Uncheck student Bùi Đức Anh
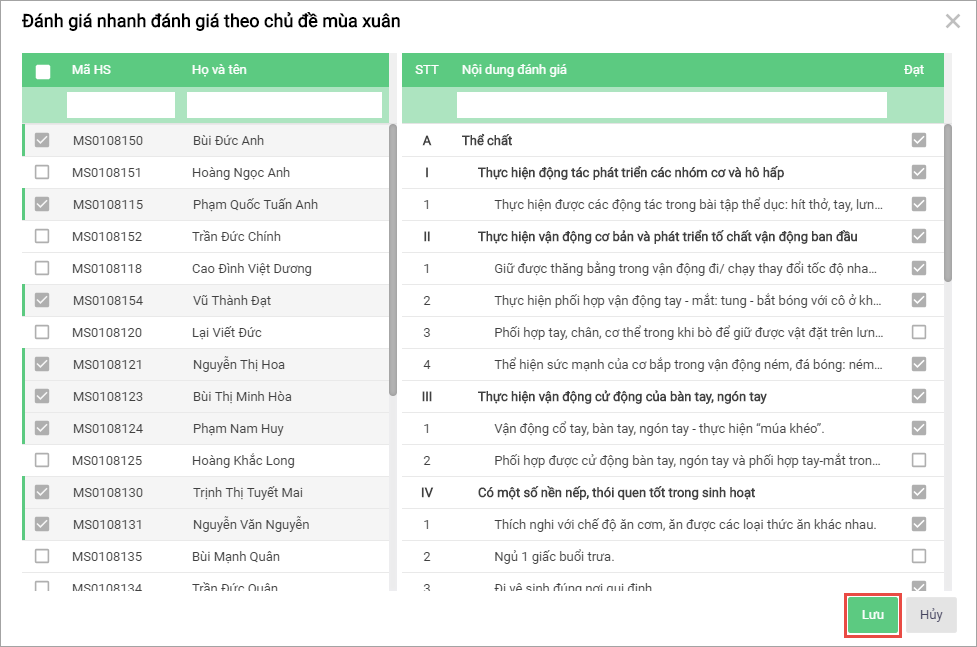This screenshot has height=647, width=977. coord(42,140)
